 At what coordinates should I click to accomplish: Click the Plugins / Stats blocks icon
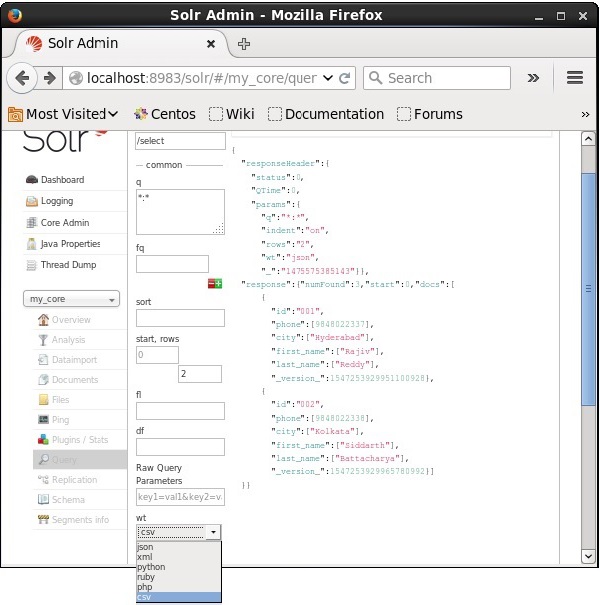[43, 439]
